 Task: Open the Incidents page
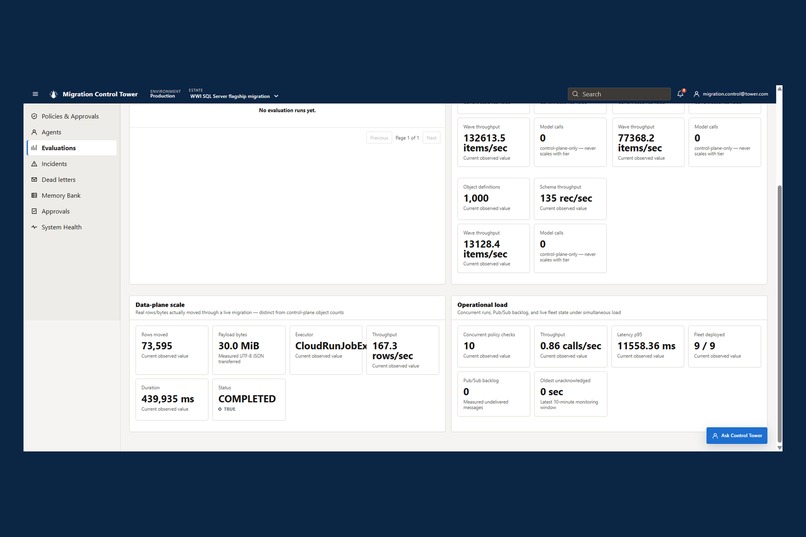[x=72, y=163]
